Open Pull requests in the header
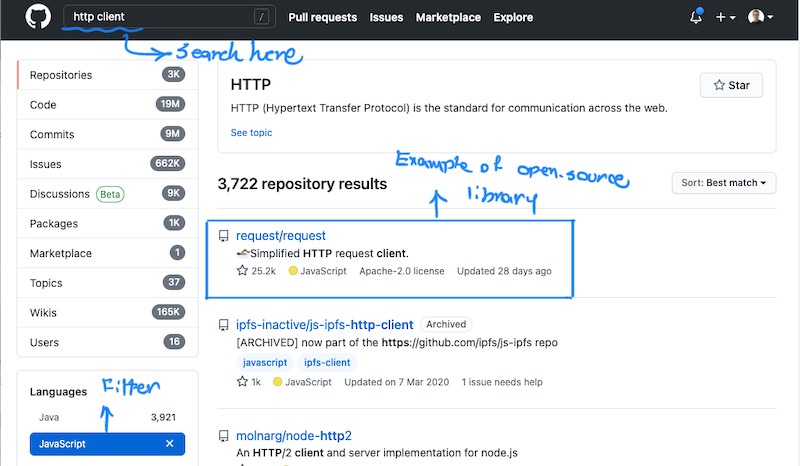This screenshot has width=800, height=466. tap(322, 17)
